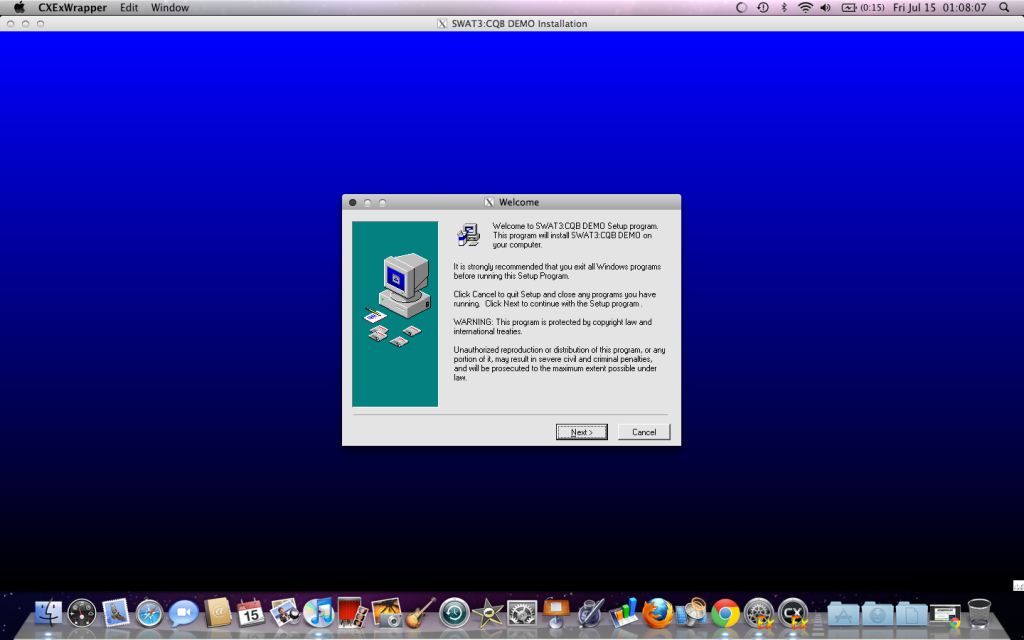Click the computer setup illustration

coord(395,314)
